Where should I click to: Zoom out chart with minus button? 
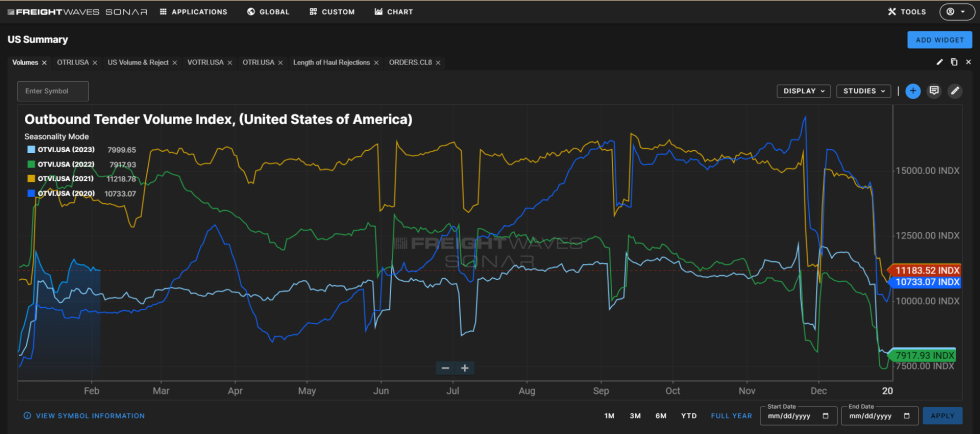coord(445,368)
